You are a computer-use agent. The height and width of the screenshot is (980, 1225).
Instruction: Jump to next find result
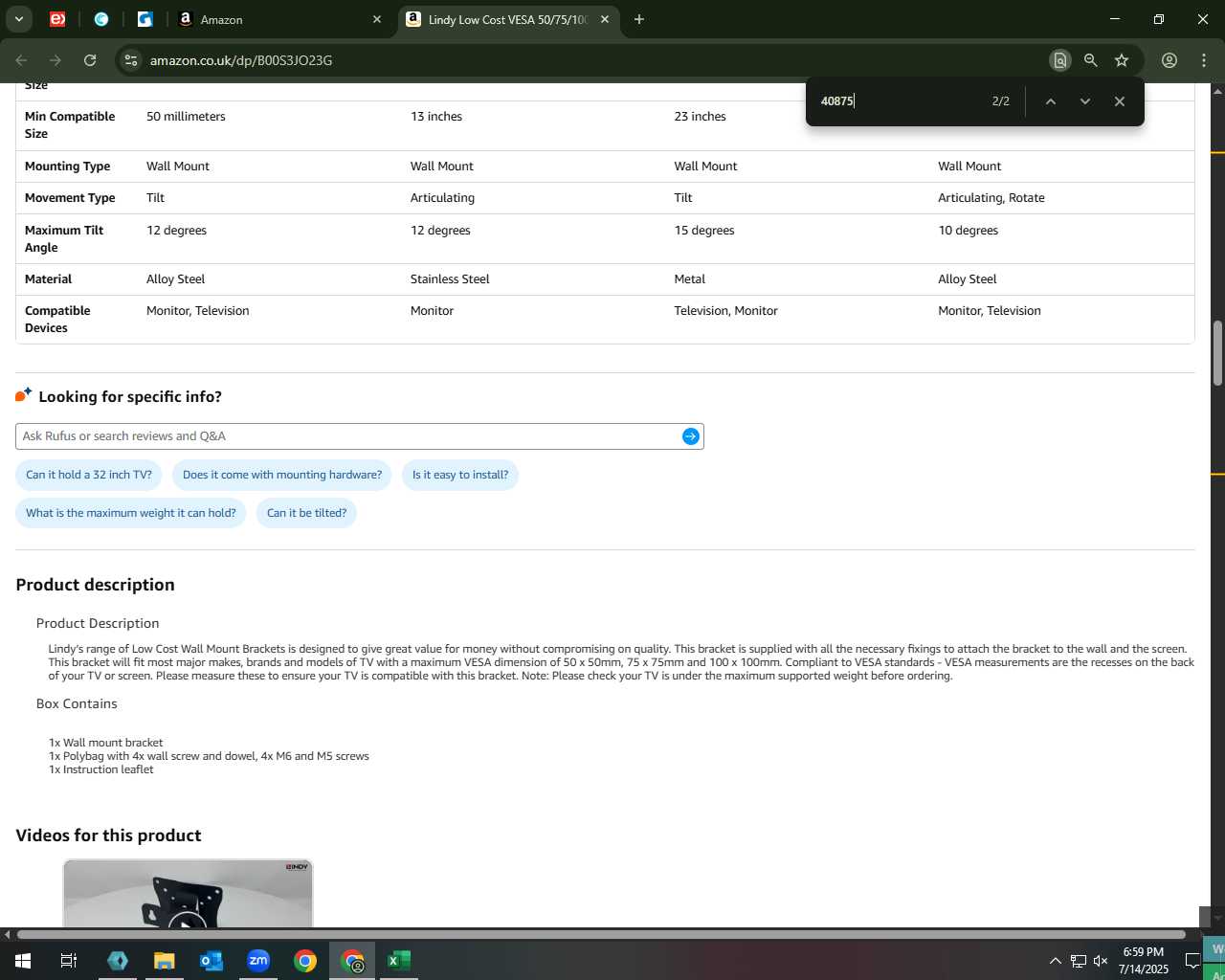point(1084,100)
